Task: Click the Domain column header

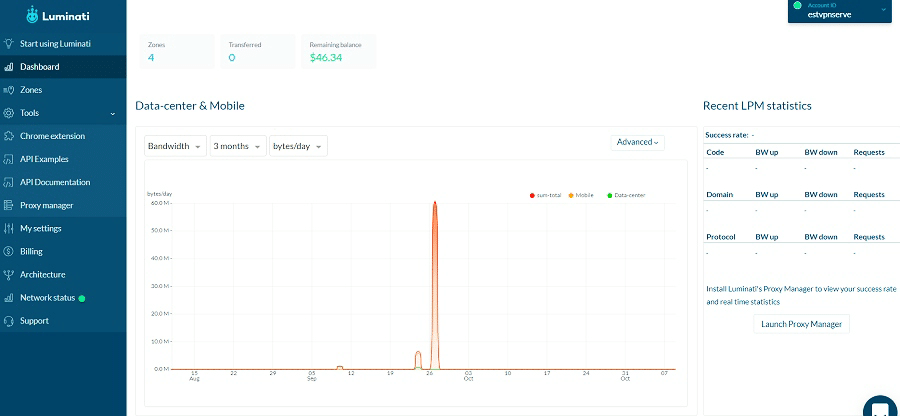Action: tap(719, 195)
